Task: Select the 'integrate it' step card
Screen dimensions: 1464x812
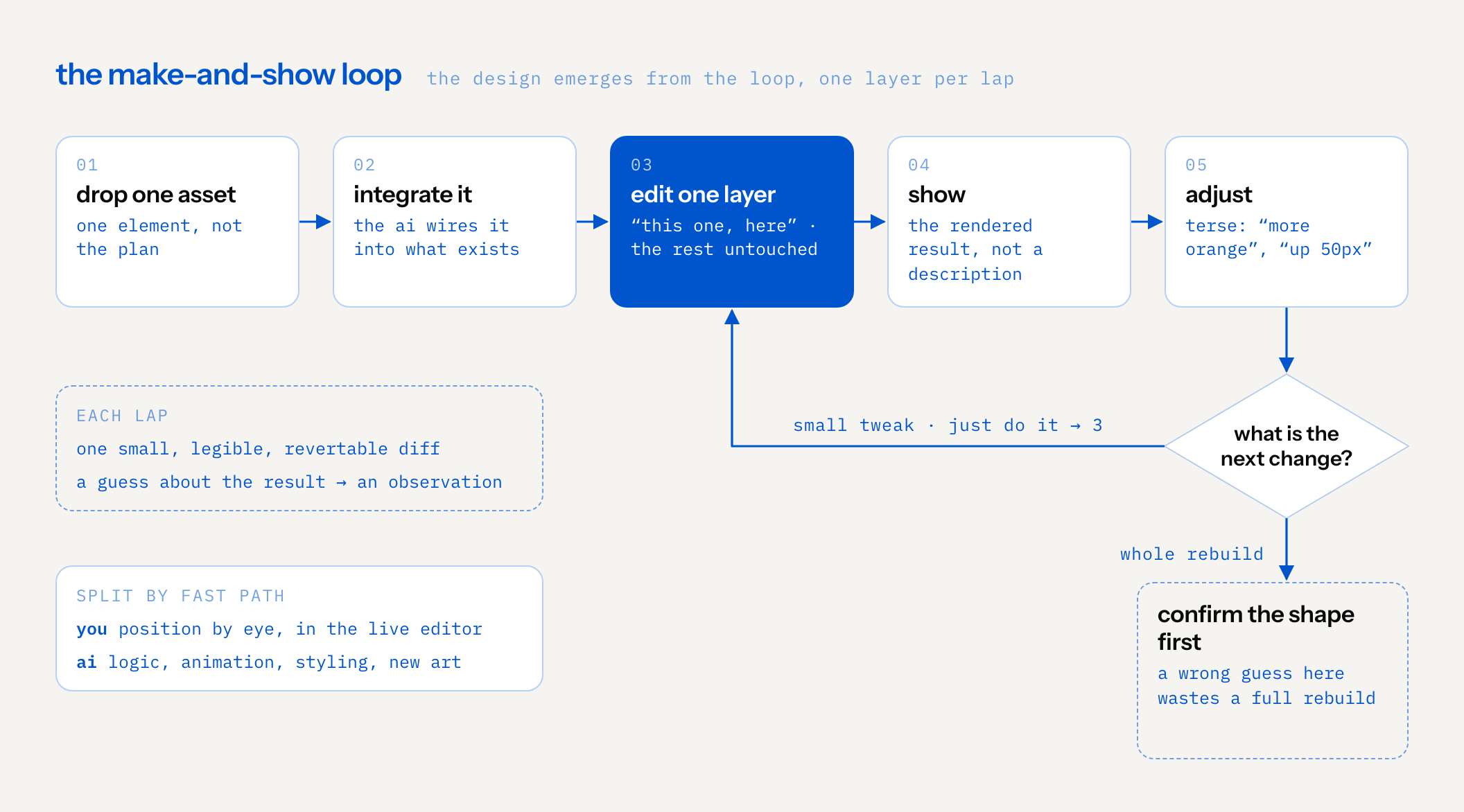Action: [x=455, y=222]
